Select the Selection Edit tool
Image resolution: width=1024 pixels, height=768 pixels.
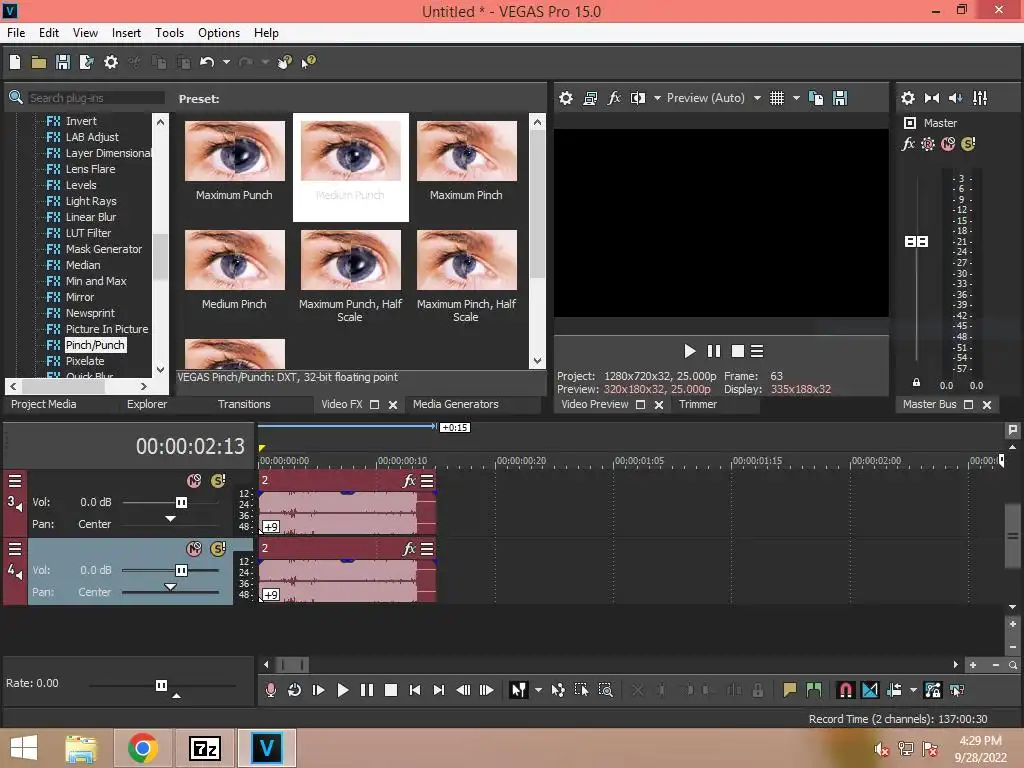581,690
